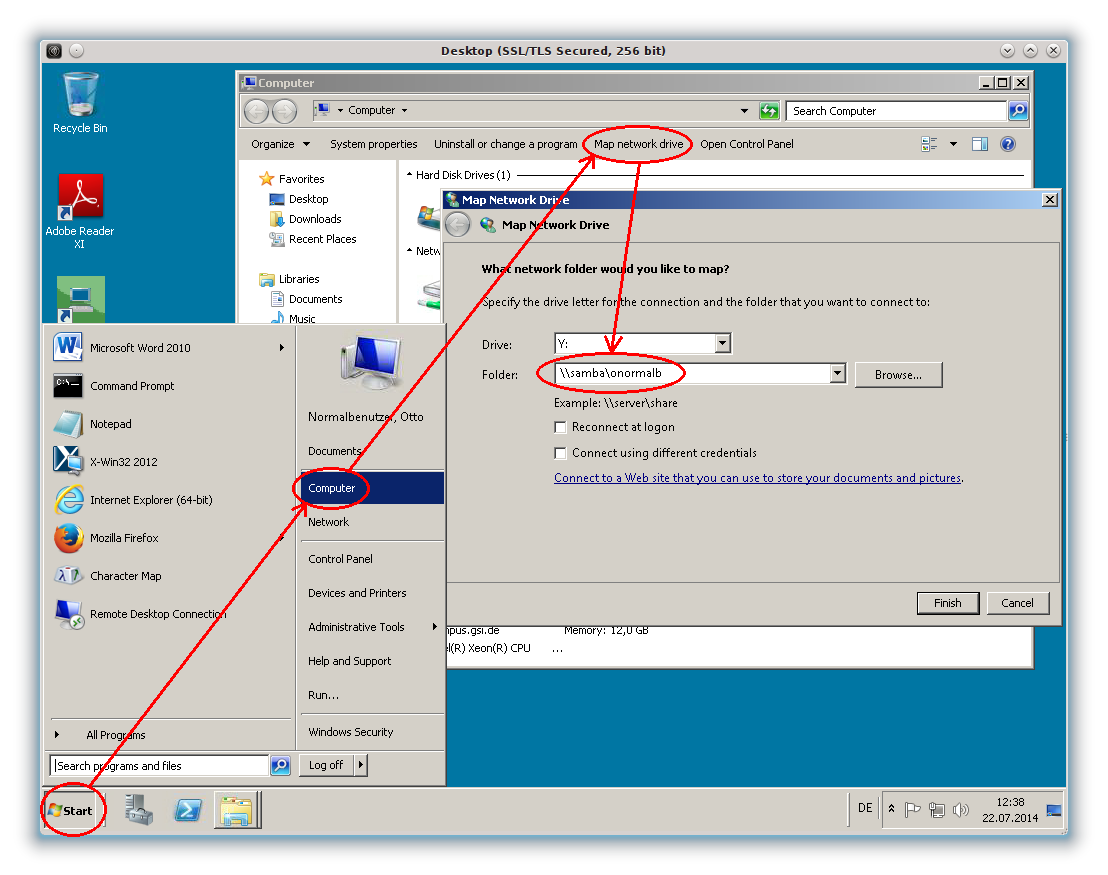Click Map network drive toolbar item
This screenshot has width=1108, height=875.
coord(638,144)
